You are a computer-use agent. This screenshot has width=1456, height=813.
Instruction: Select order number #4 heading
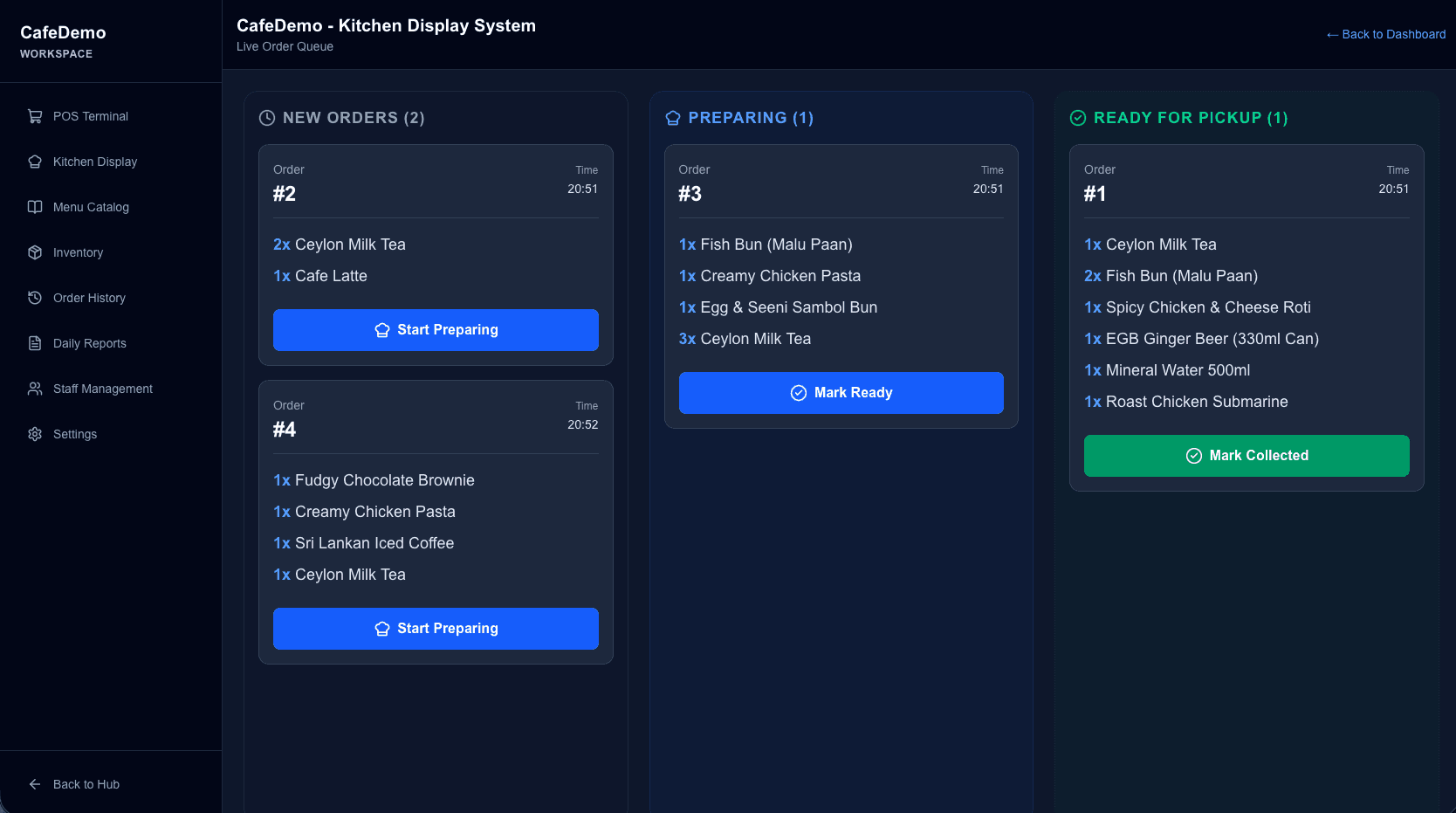coord(285,430)
